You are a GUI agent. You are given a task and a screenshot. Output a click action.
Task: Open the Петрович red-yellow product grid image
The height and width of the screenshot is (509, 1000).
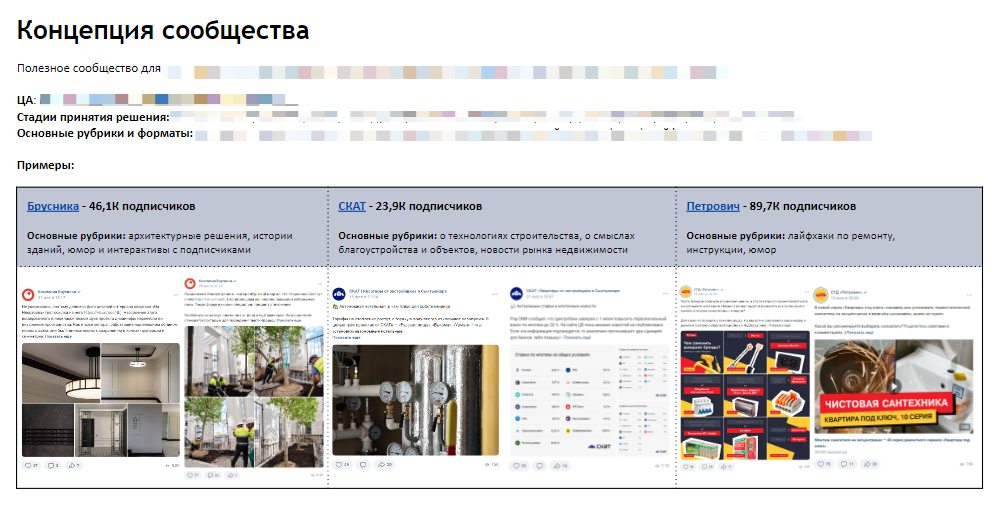point(745,395)
